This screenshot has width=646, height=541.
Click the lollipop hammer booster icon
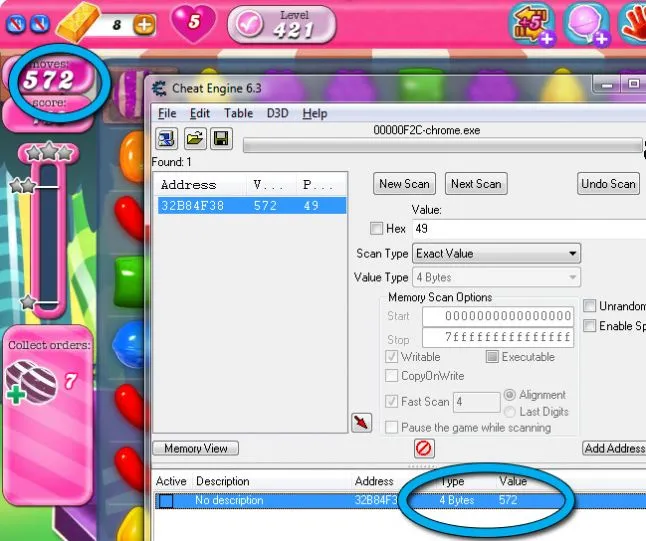click(586, 25)
